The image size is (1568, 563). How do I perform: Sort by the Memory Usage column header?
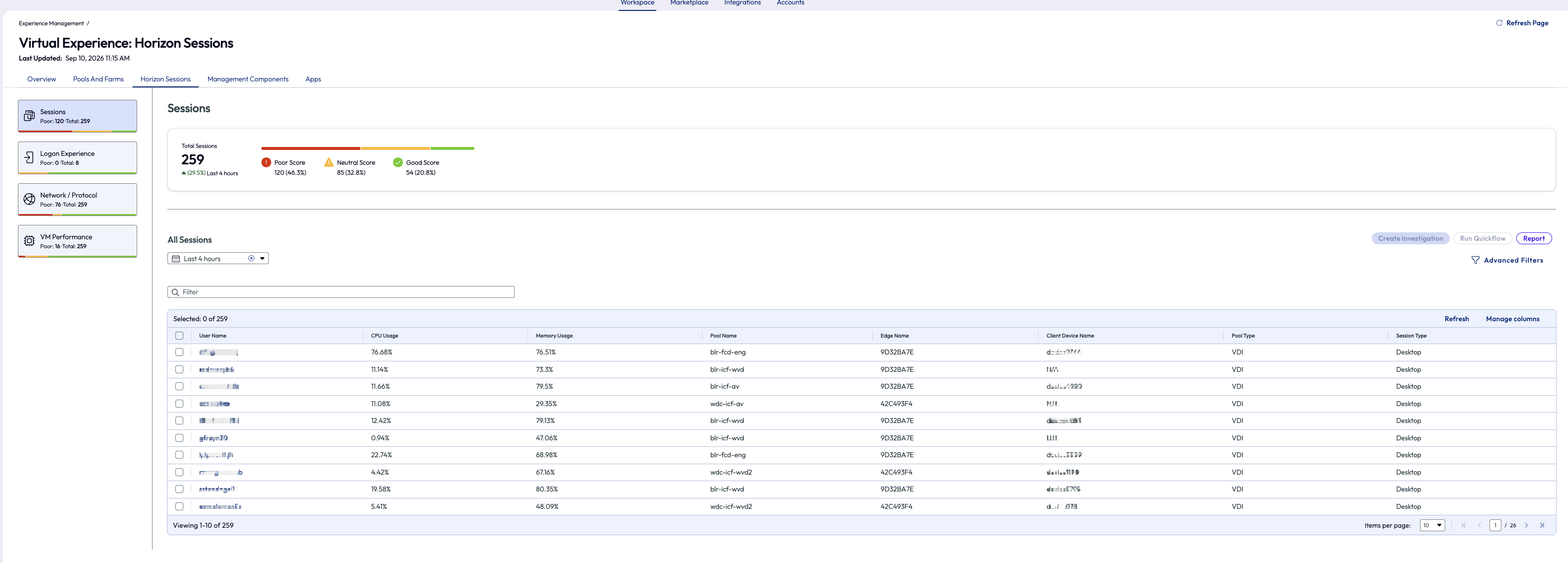click(x=554, y=336)
